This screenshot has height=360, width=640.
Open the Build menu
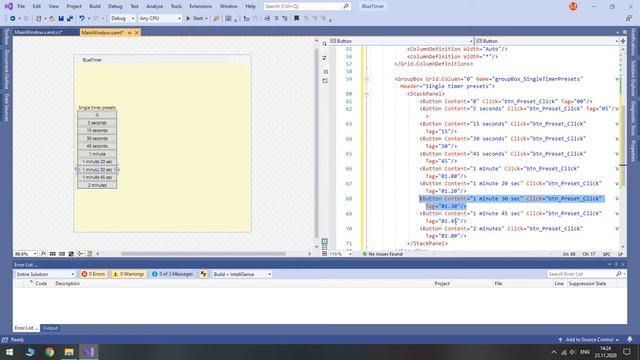pos(95,6)
